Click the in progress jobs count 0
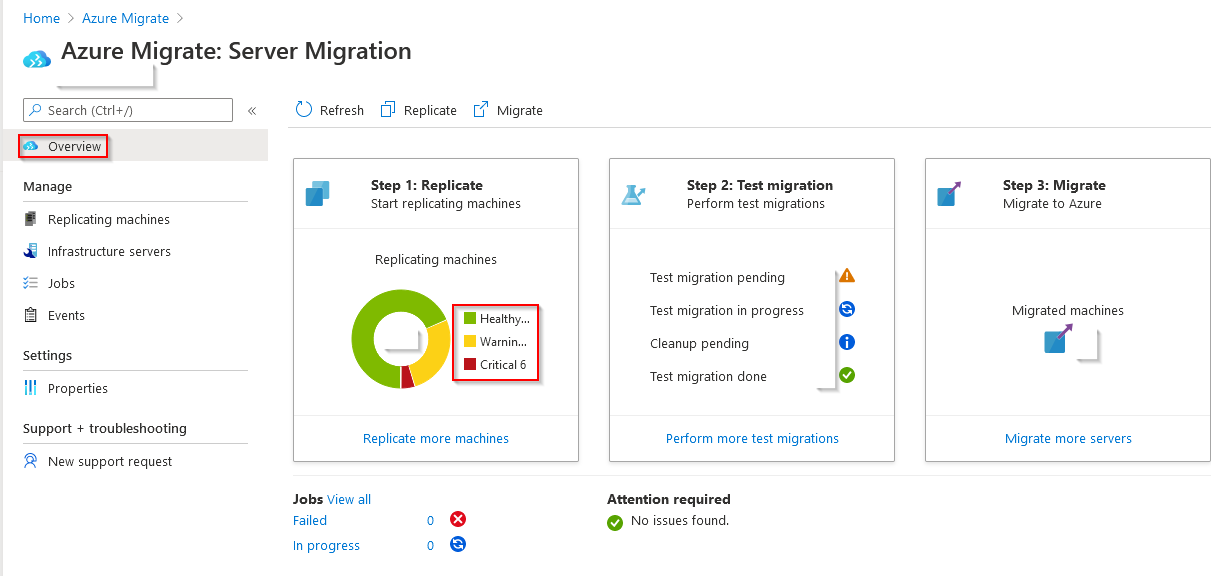 (430, 545)
